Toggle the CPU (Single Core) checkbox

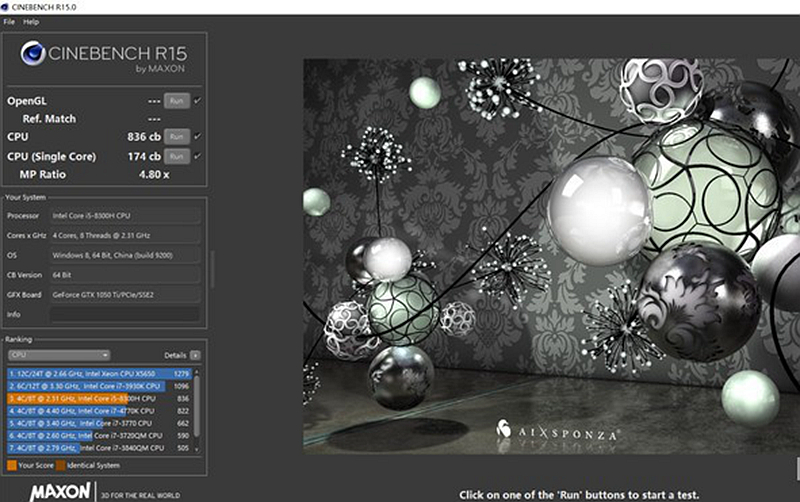pyautogui.click(x=197, y=156)
